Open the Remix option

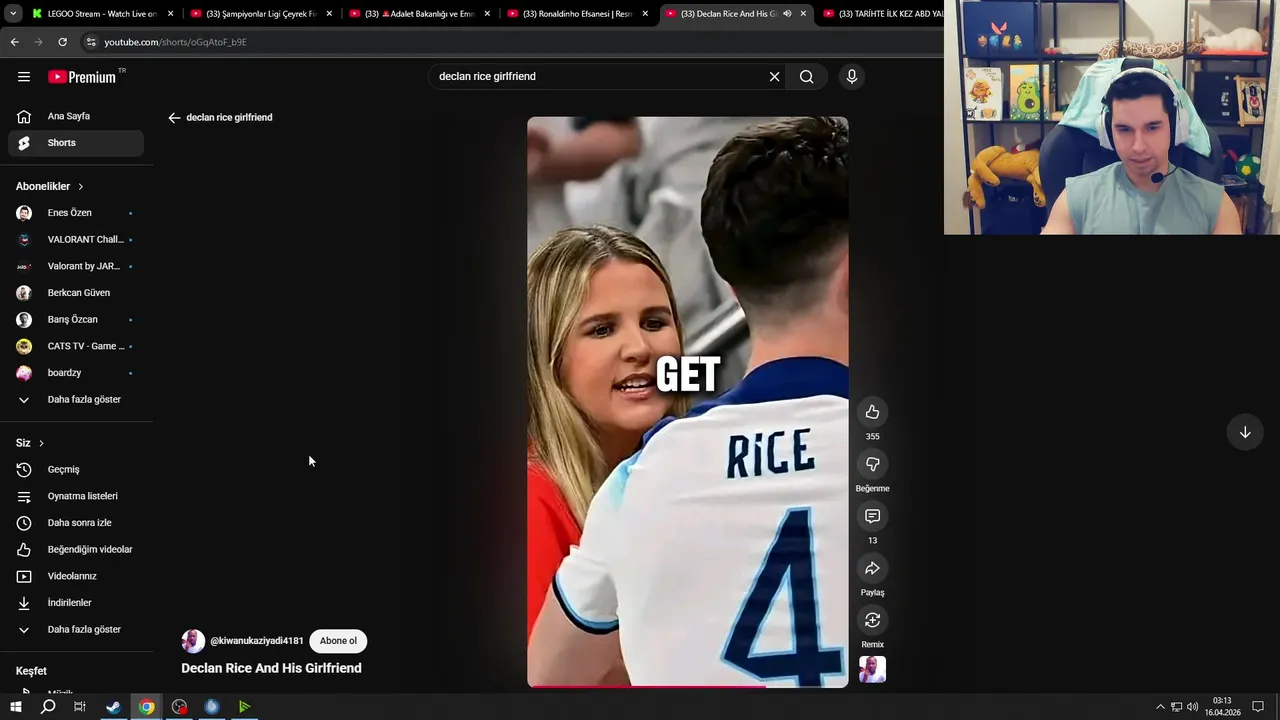[872, 620]
